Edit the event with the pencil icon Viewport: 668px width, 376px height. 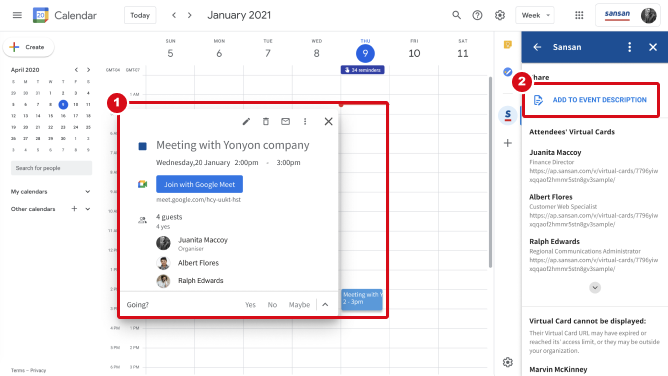coord(246,122)
